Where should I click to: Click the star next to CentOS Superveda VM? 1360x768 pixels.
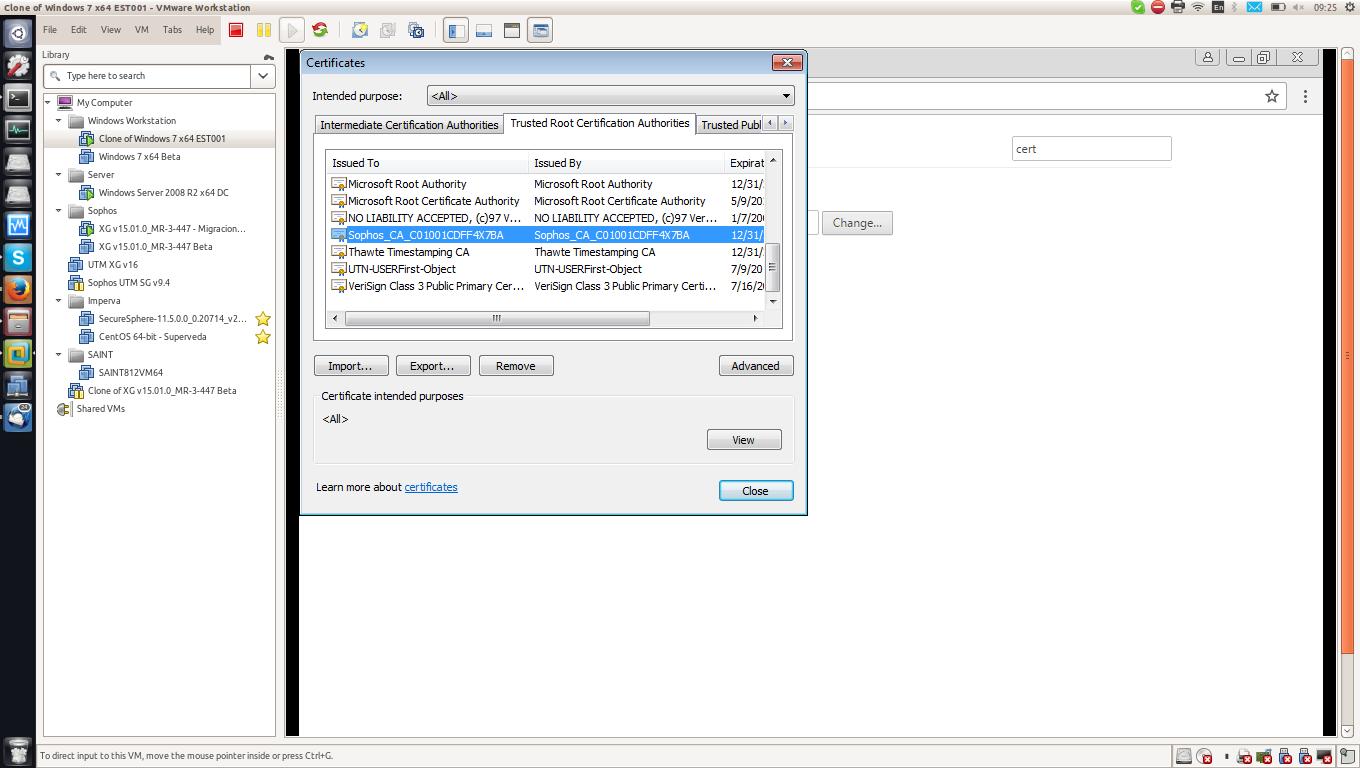(263, 337)
